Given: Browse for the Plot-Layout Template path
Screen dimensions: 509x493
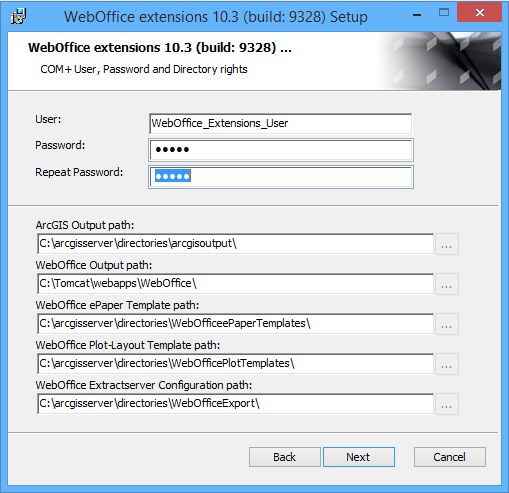Looking at the screenshot, I should click(x=447, y=364).
